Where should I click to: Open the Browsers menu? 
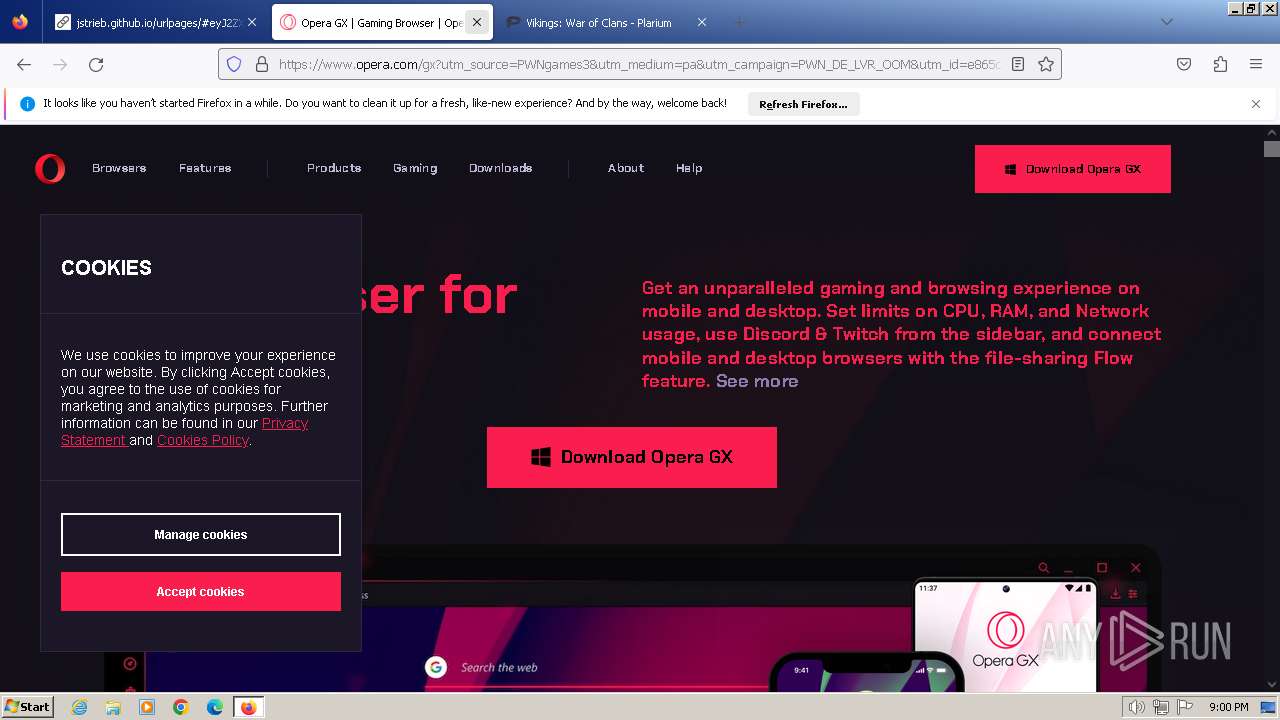tap(119, 168)
